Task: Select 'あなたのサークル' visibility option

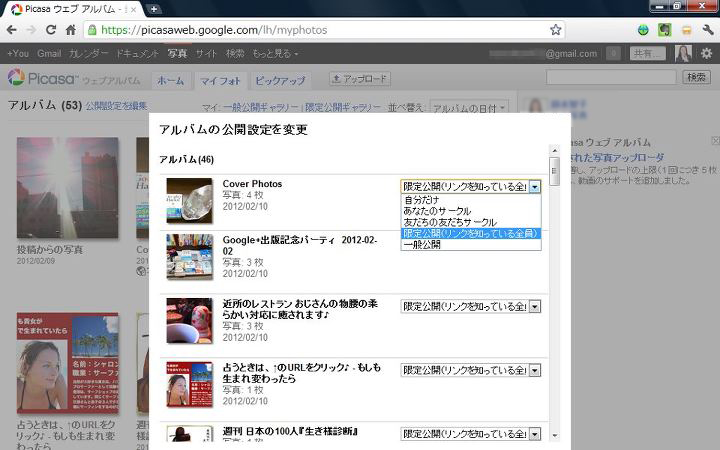Action: click(x=436, y=210)
